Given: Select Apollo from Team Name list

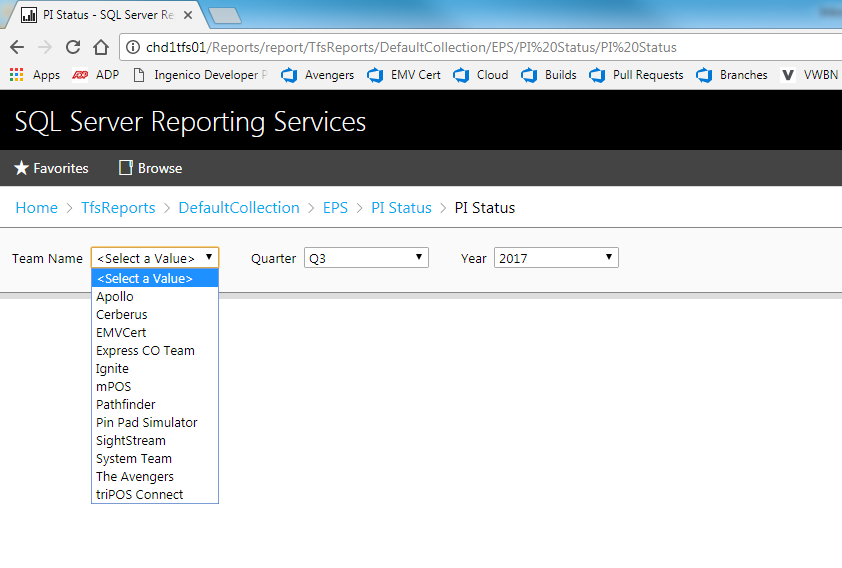Looking at the screenshot, I should [x=155, y=296].
